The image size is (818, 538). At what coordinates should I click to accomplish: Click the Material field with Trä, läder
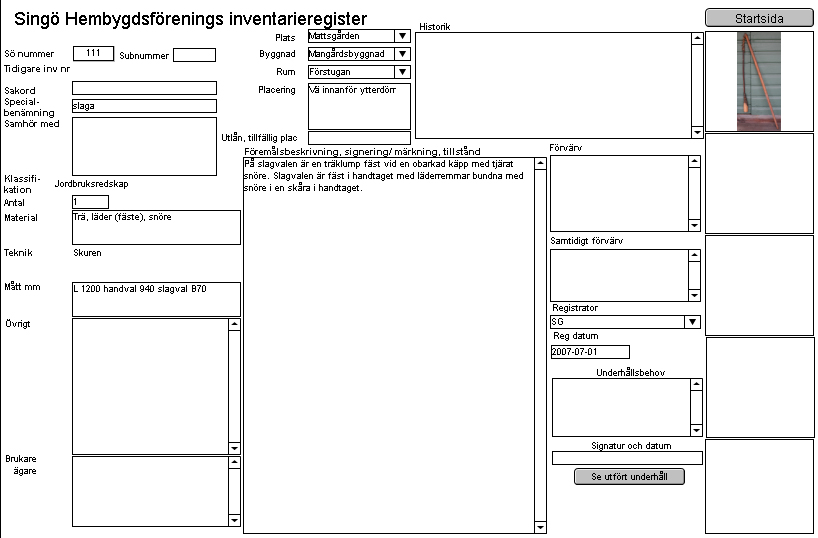click(157, 228)
